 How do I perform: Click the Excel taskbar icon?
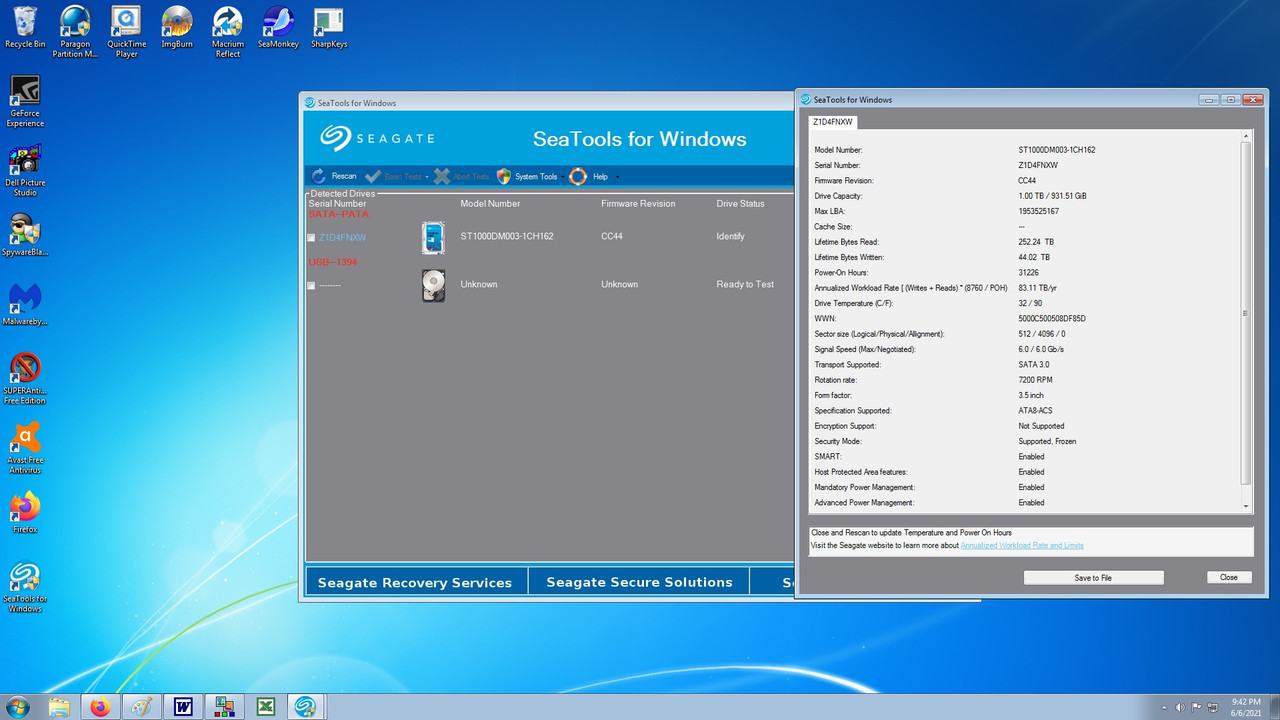pos(266,707)
